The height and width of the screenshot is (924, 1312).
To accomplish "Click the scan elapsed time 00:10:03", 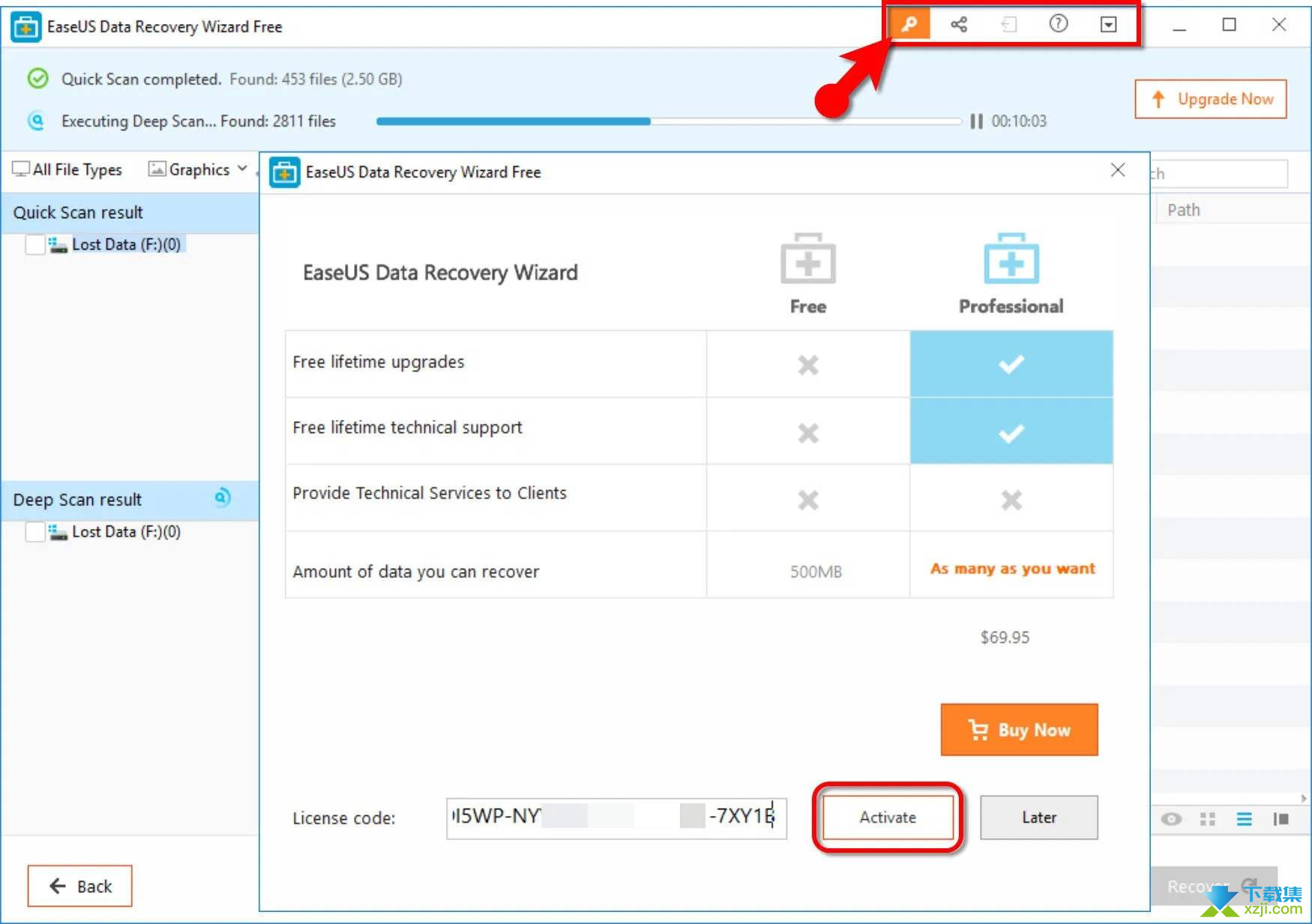I will point(1019,121).
